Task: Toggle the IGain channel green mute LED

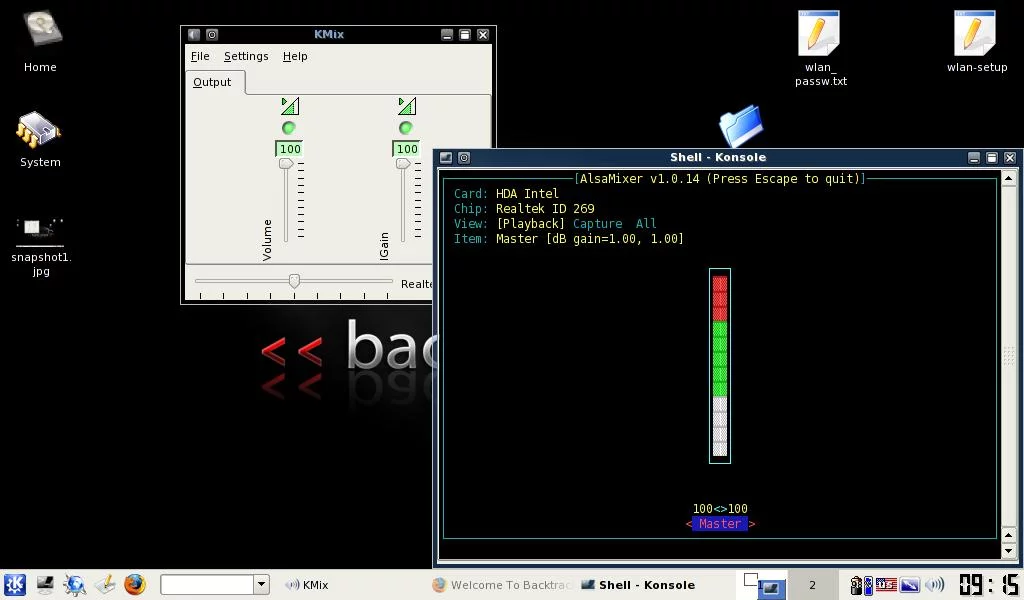Action: coord(406,127)
